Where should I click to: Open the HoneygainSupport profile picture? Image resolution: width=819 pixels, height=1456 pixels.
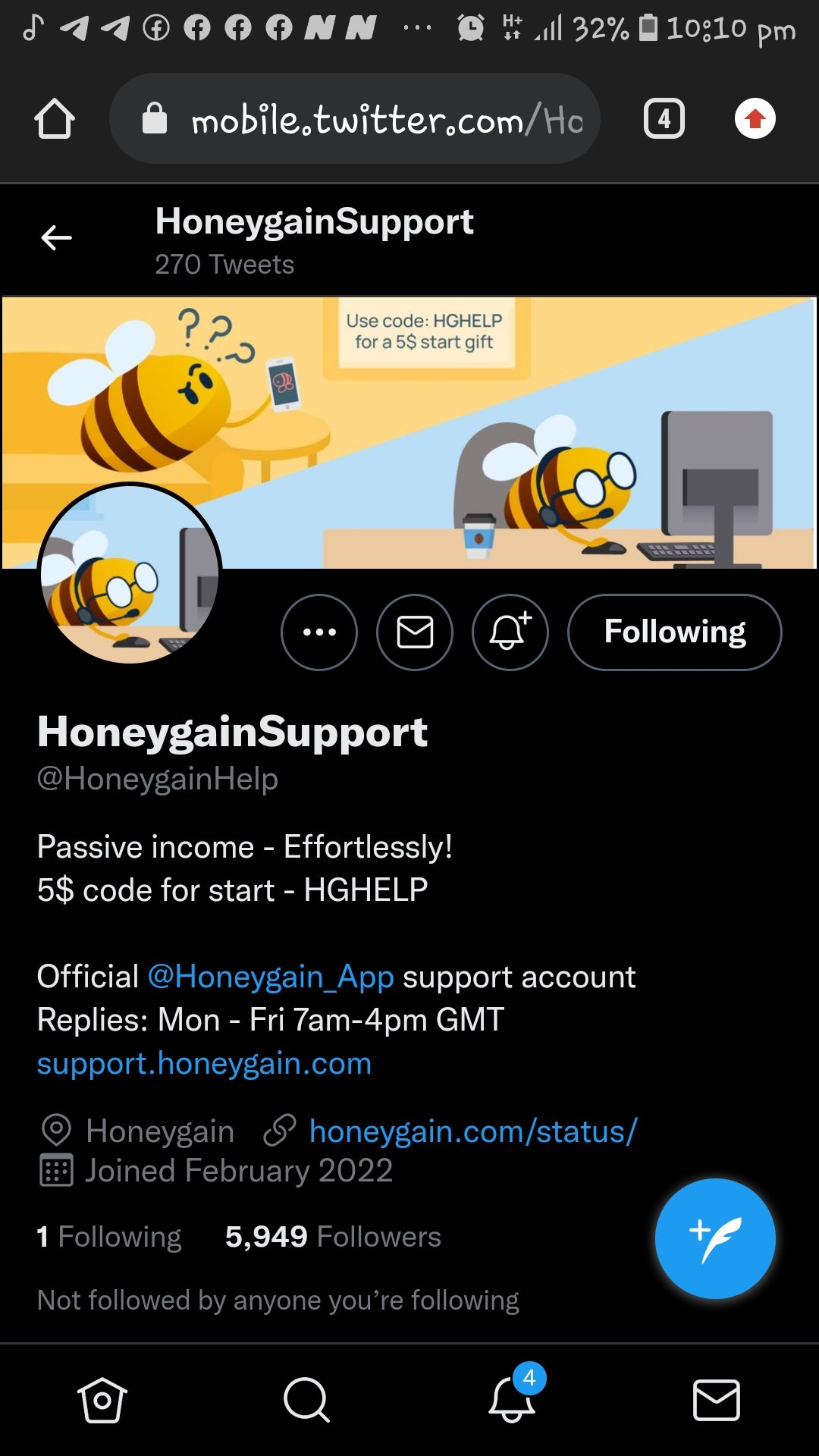[130, 574]
